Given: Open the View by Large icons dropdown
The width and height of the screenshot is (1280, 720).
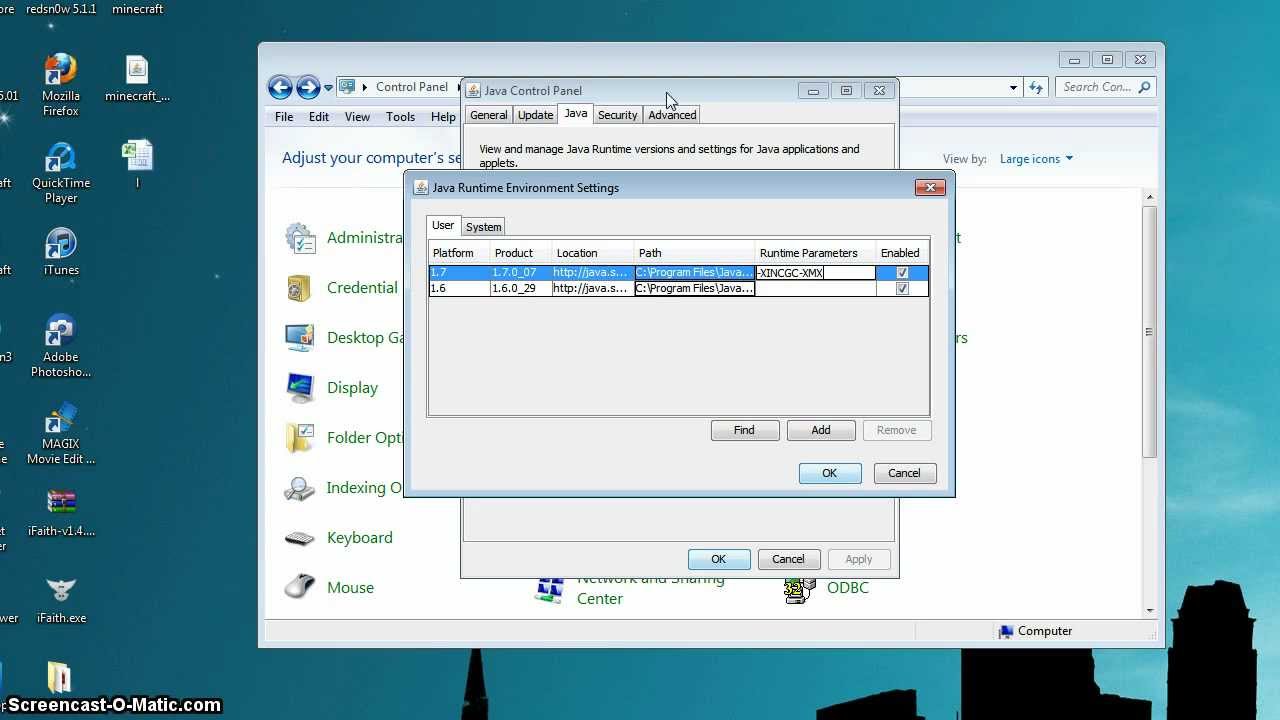Looking at the screenshot, I should [1036, 159].
